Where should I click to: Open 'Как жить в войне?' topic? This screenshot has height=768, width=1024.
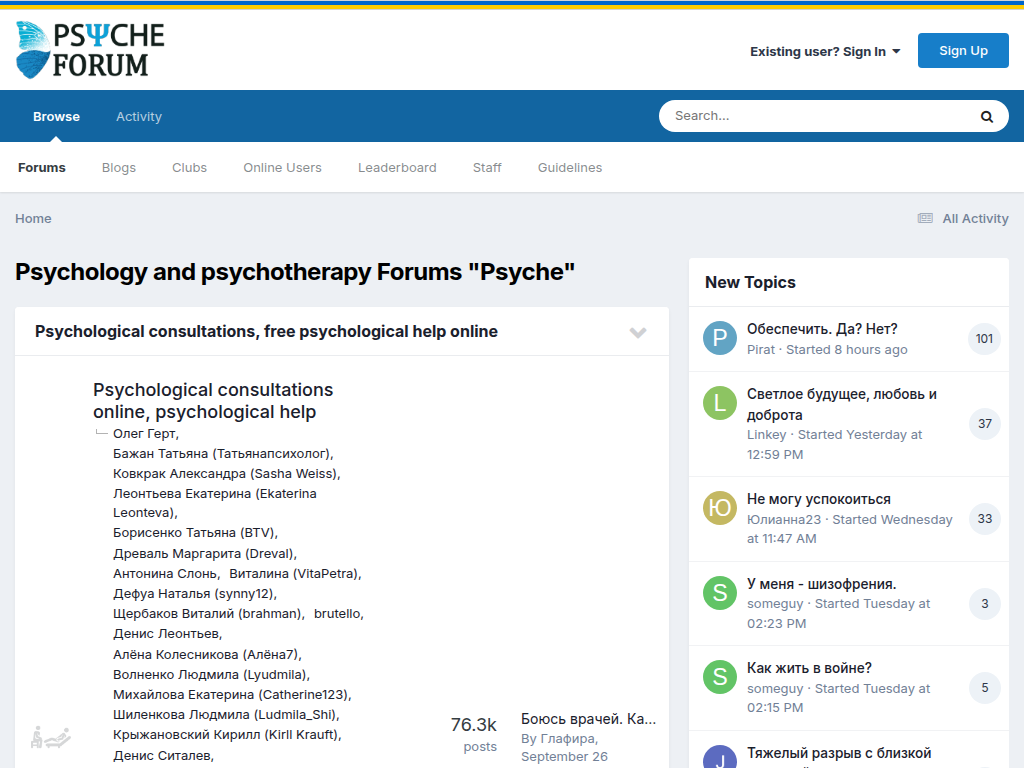point(809,668)
